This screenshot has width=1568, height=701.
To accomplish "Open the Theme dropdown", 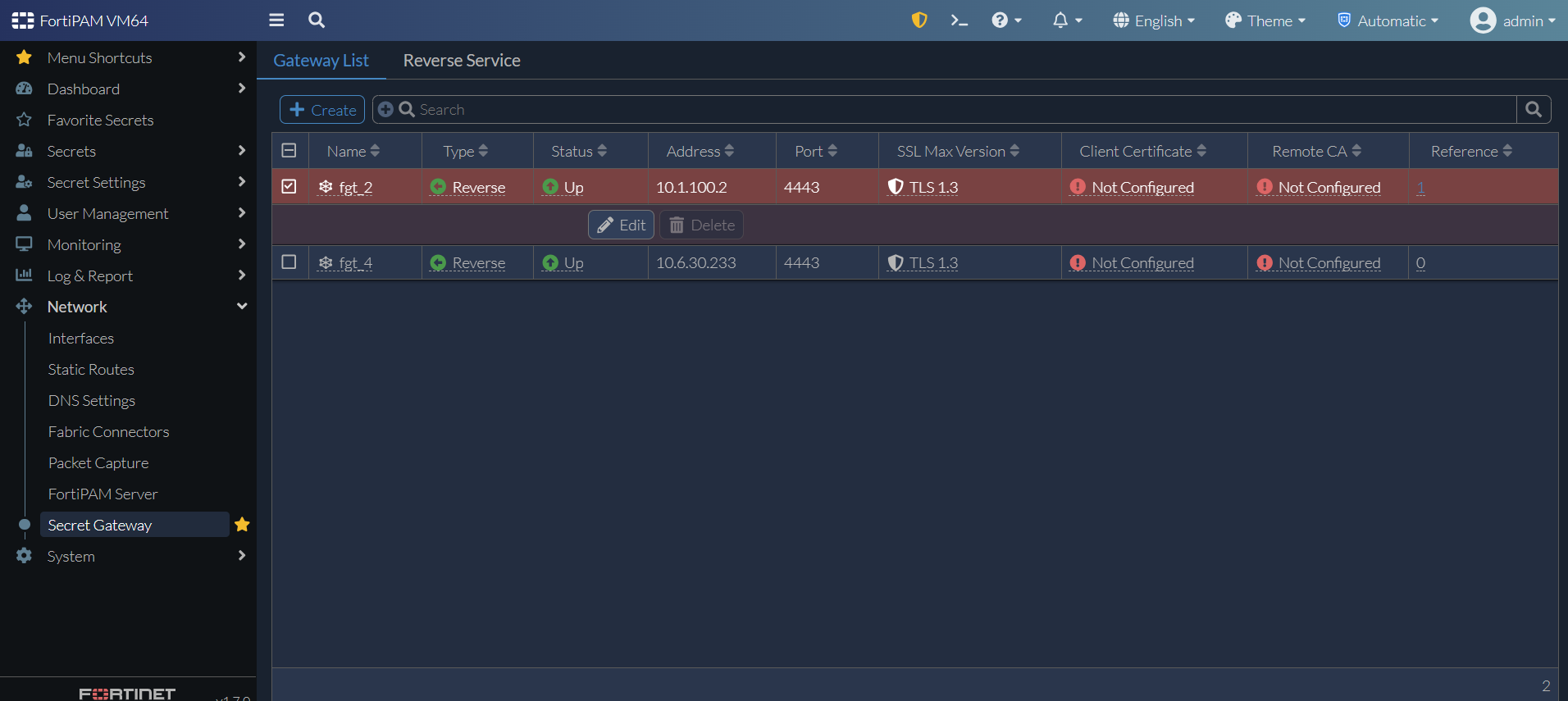I will coord(1265,20).
